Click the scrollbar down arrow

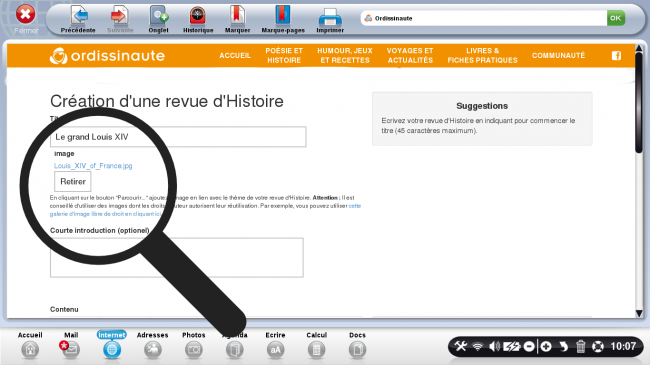click(639, 313)
